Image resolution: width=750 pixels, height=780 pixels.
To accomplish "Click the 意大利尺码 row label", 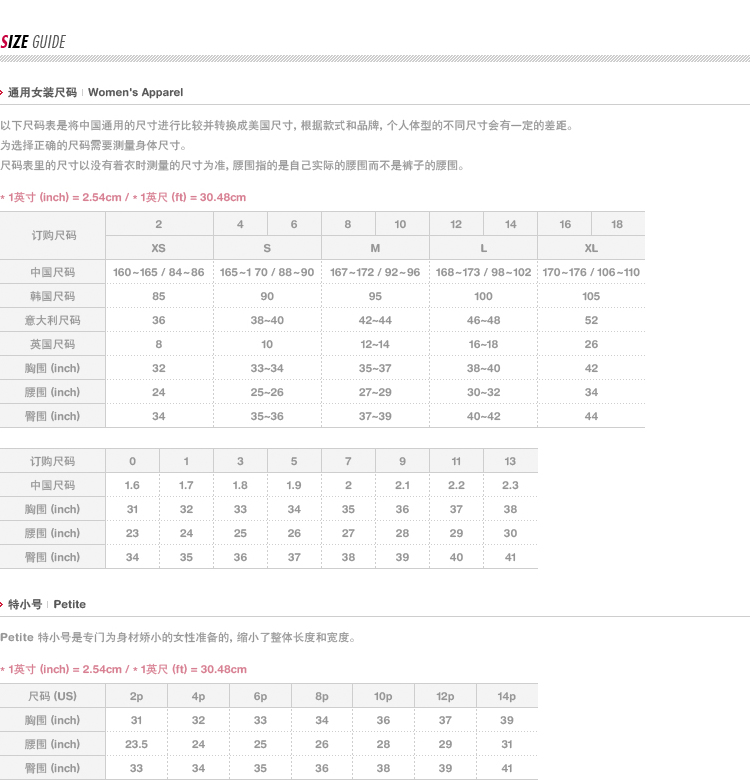I will click(52, 320).
